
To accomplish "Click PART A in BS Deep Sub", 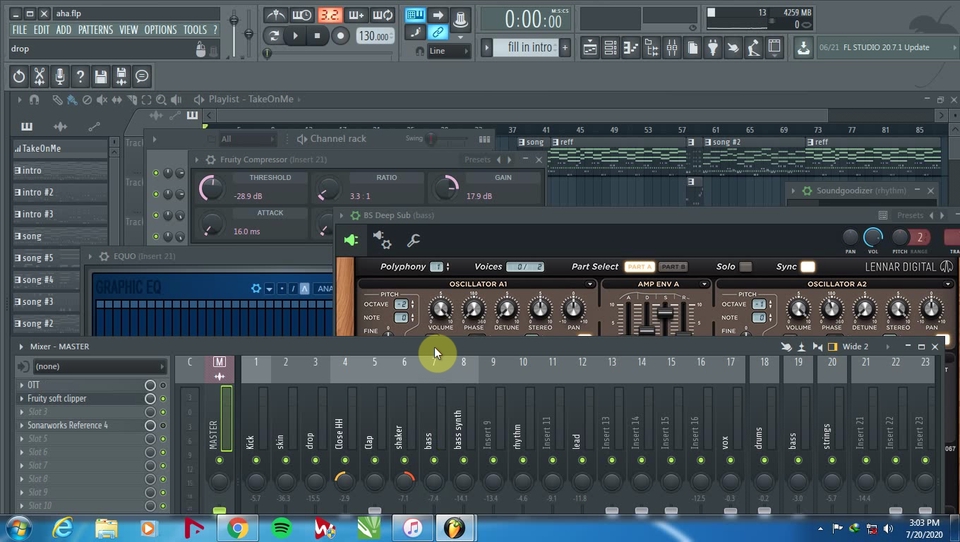I will click(x=639, y=267).
